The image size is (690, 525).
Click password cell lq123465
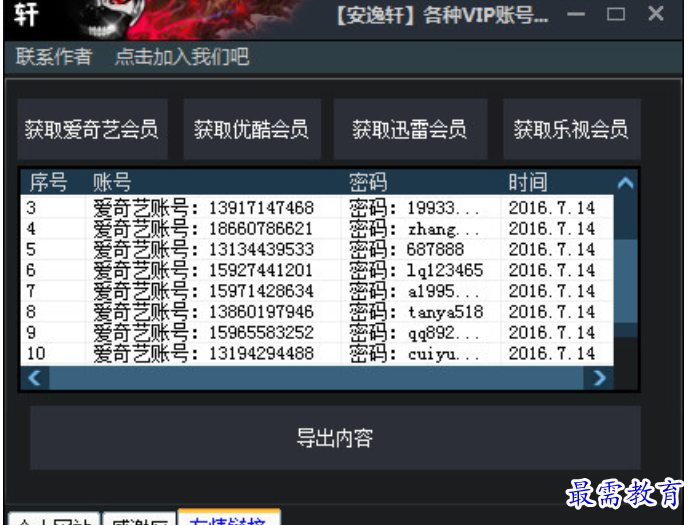[416, 270]
